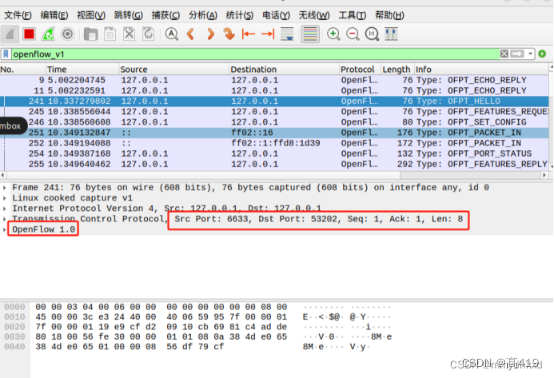Viewport: 554px width, 378px height.
Task: Sort by the Source column header
Action: pos(174,69)
